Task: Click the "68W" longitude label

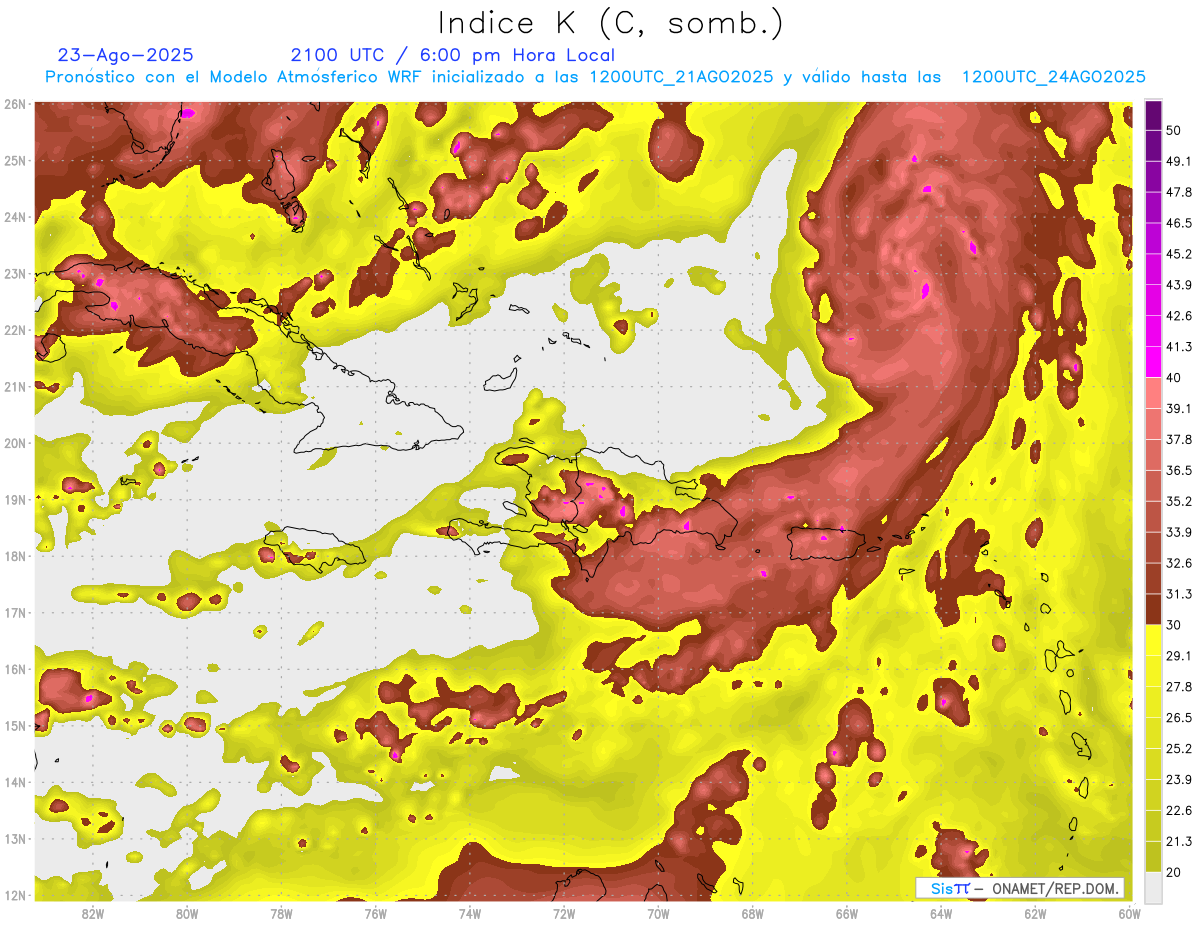Action: point(753,913)
